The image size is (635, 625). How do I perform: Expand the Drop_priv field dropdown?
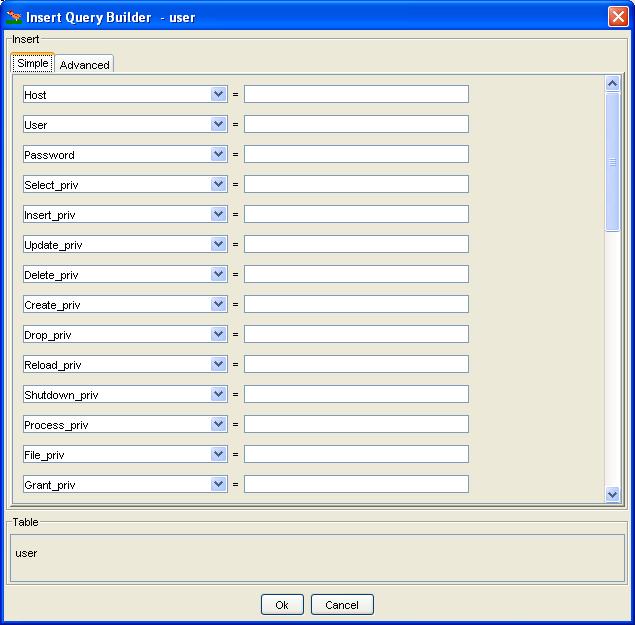pyautogui.click(x=219, y=334)
